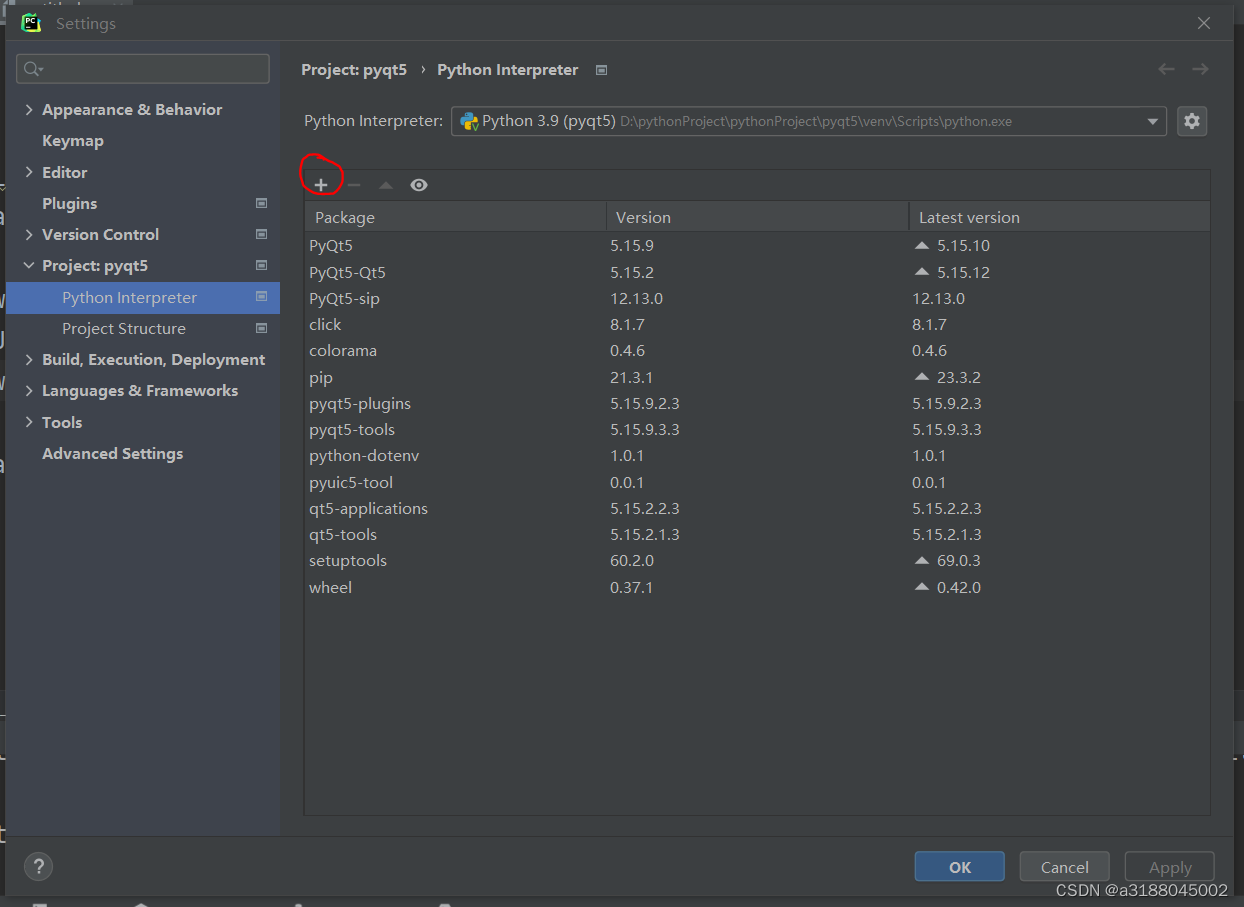Image resolution: width=1244 pixels, height=907 pixels.
Task: Select the python-dotenv package row
Action: pyautogui.click(x=757, y=455)
